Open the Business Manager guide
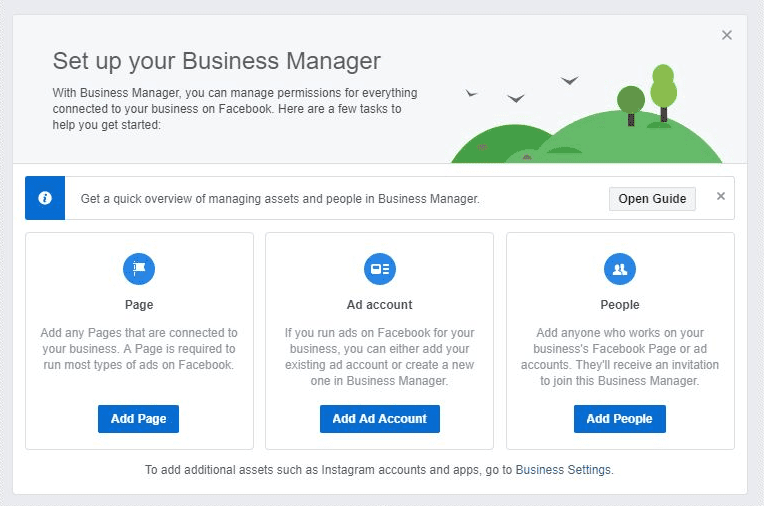 (x=652, y=199)
